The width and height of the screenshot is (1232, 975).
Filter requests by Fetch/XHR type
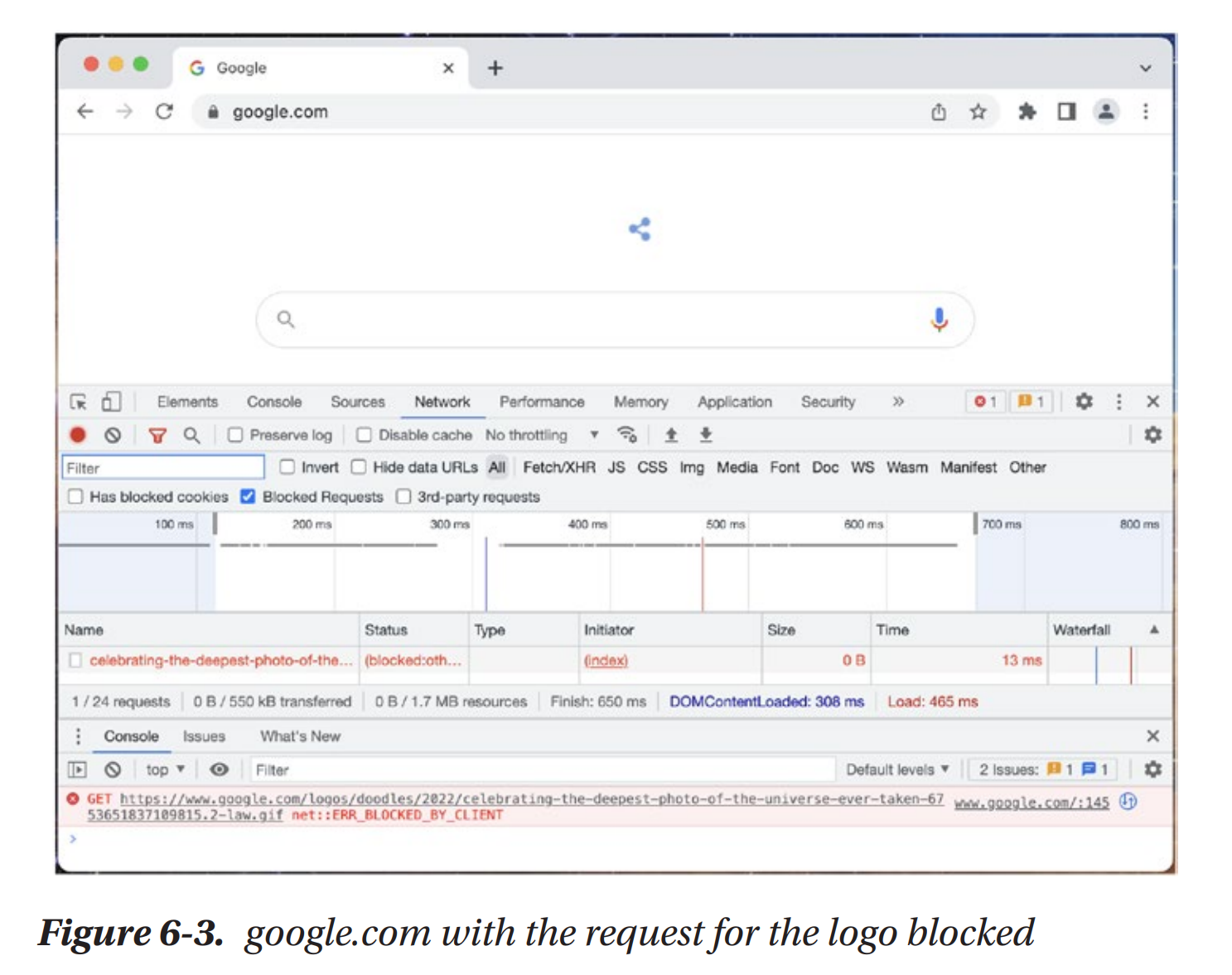(558, 467)
